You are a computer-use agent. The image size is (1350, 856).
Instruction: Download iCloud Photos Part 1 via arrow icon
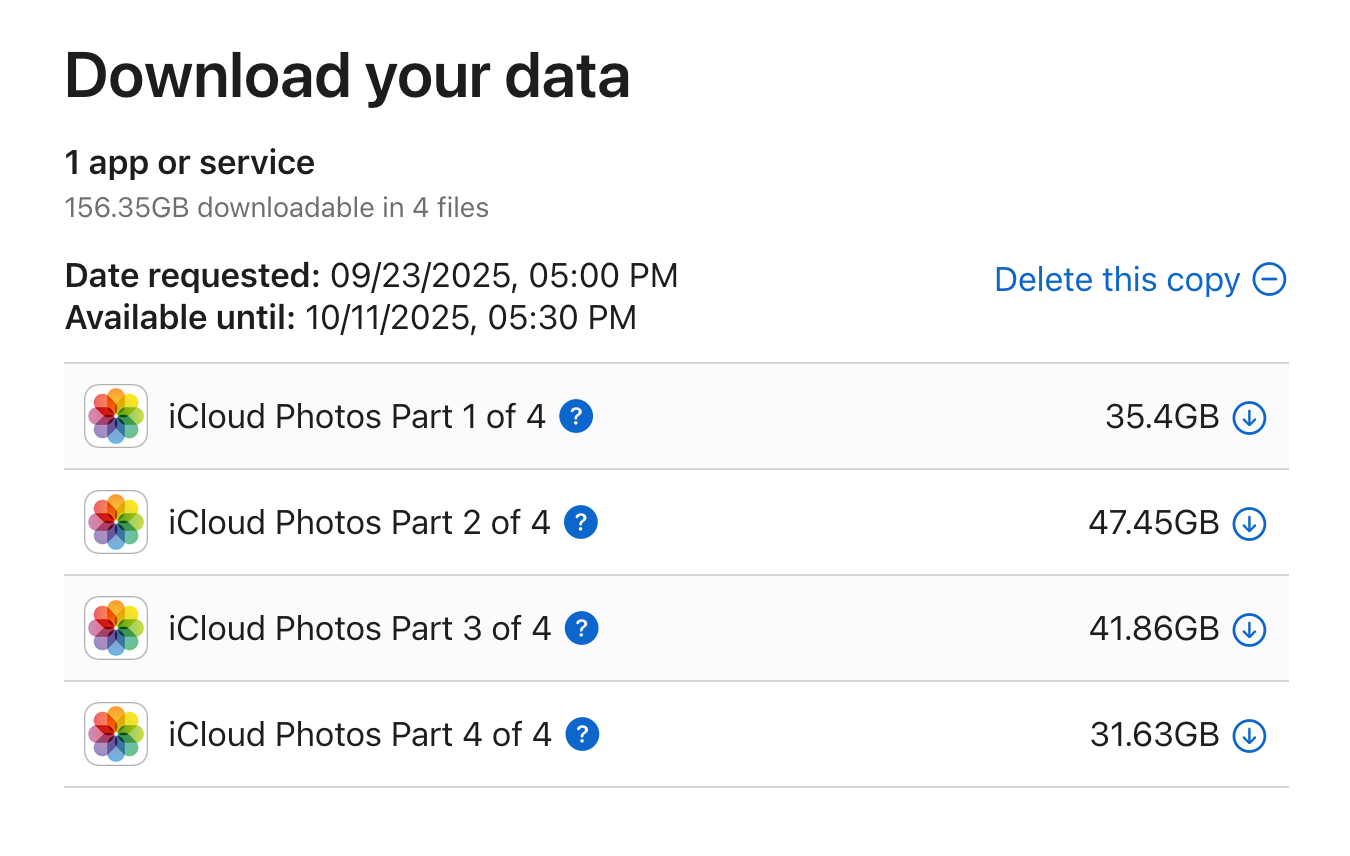pos(1249,417)
